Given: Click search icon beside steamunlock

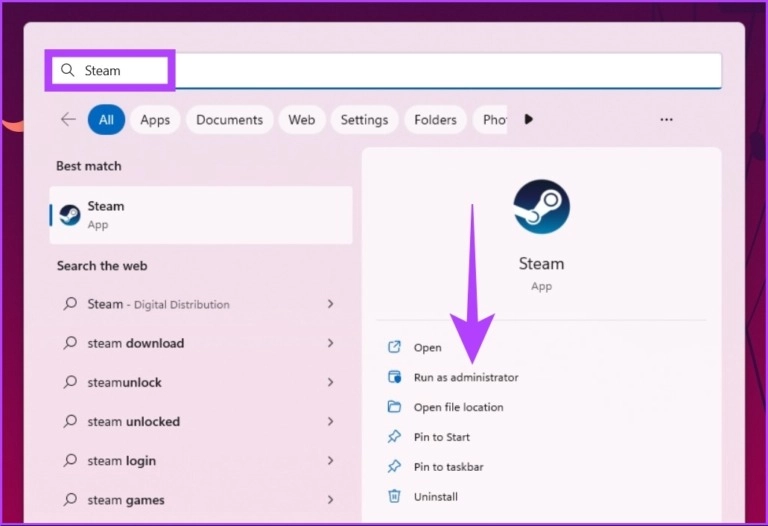Looking at the screenshot, I should pyautogui.click(x=70, y=382).
